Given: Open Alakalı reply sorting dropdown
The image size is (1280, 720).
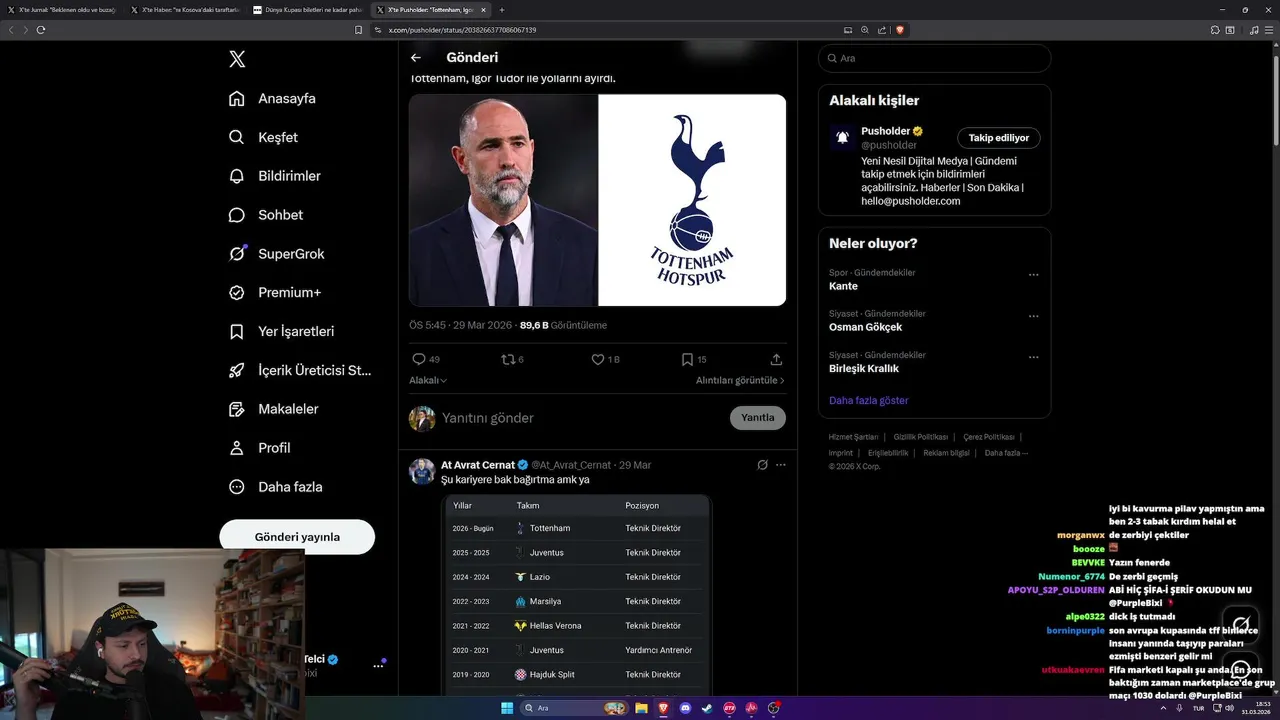Looking at the screenshot, I should [x=428, y=380].
